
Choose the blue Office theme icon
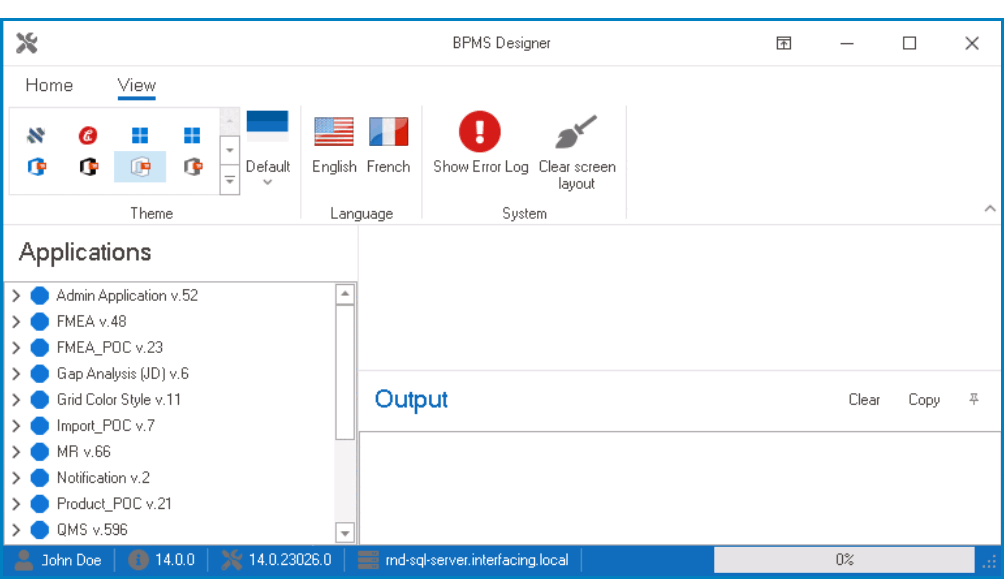(36, 167)
